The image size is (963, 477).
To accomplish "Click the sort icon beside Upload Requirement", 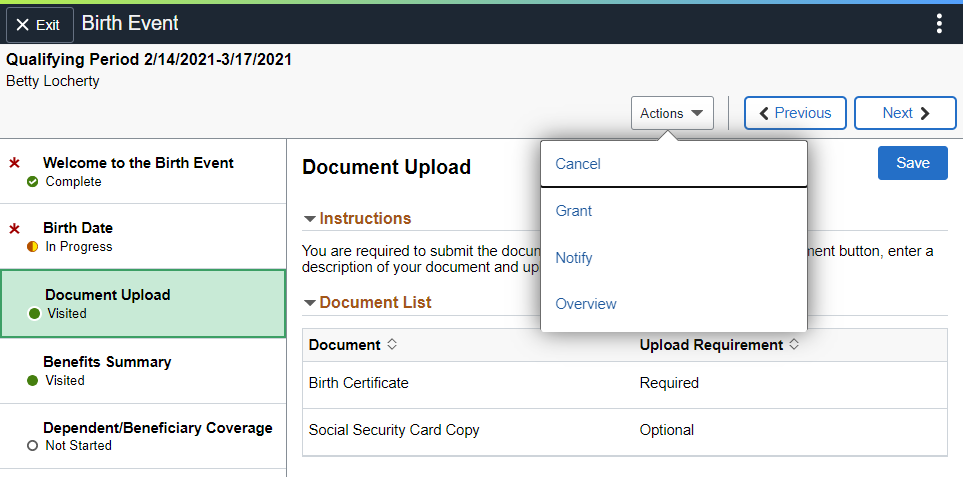I will (793, 345).
